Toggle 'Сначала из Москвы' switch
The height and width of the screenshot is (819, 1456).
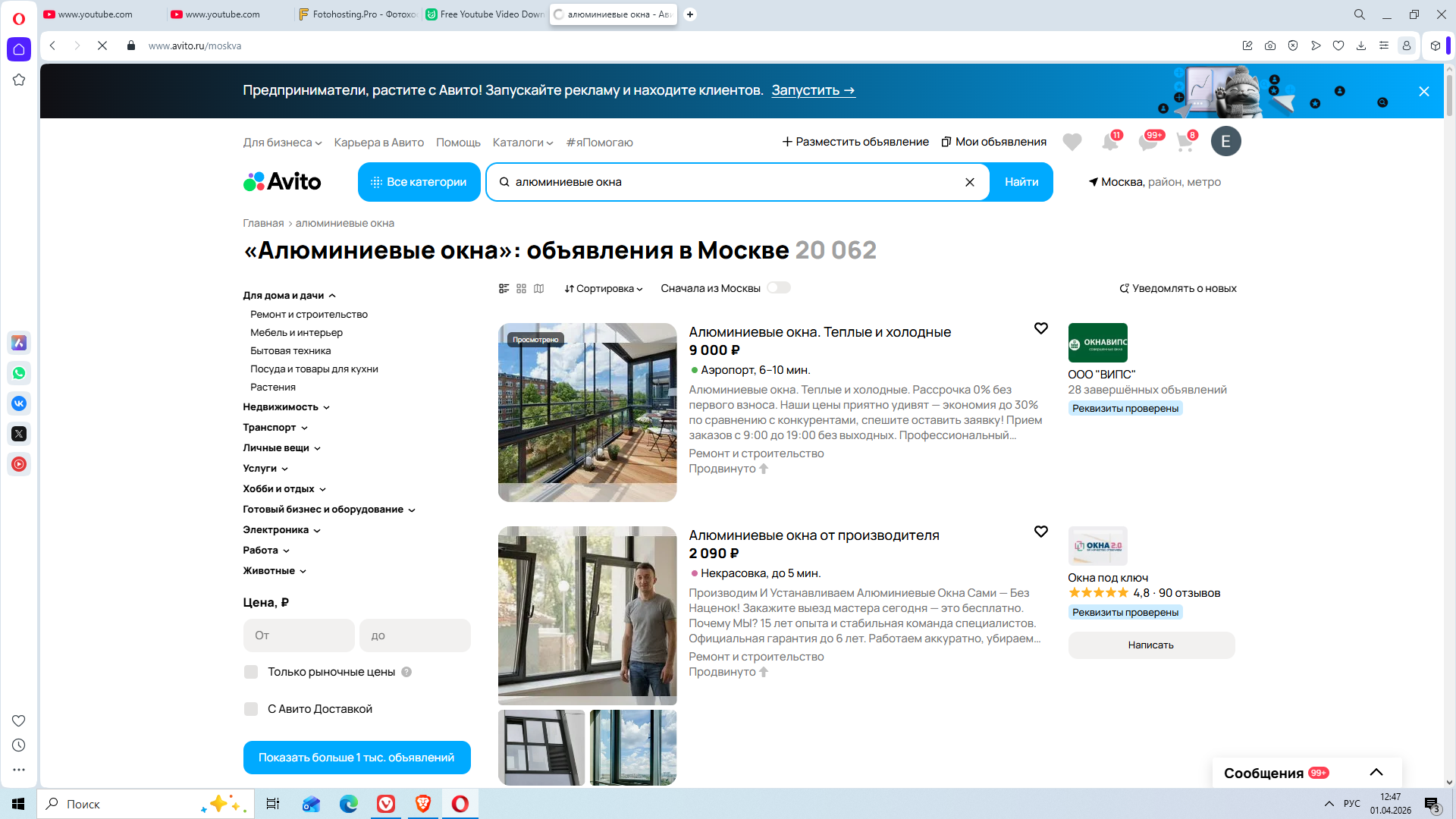(x=778, y=288)
